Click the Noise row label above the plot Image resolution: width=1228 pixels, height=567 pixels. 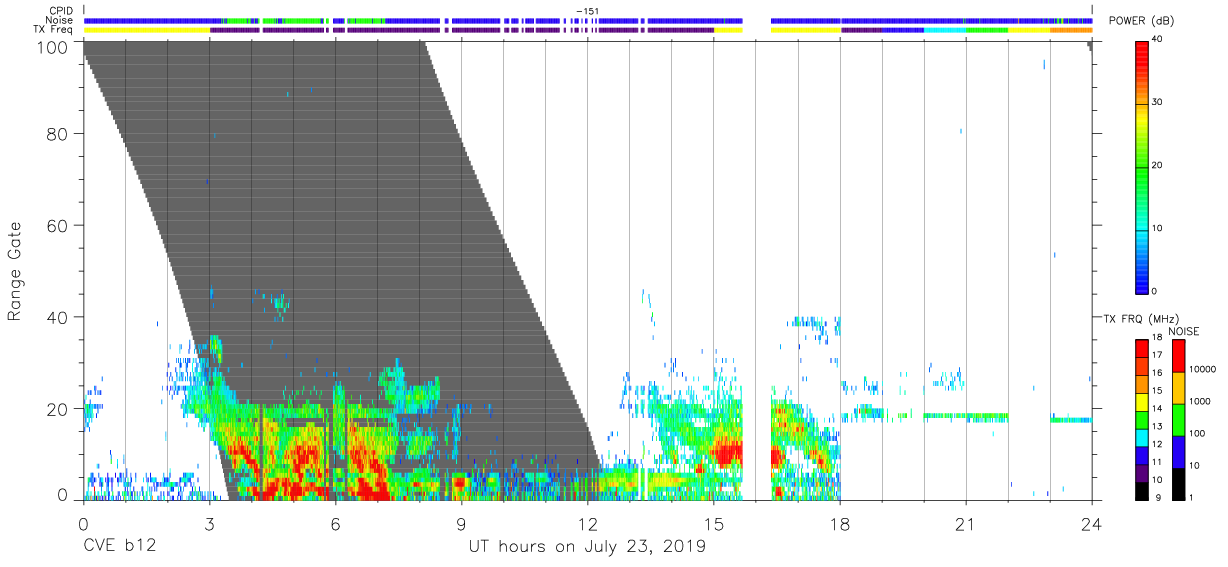click(60, 20)
